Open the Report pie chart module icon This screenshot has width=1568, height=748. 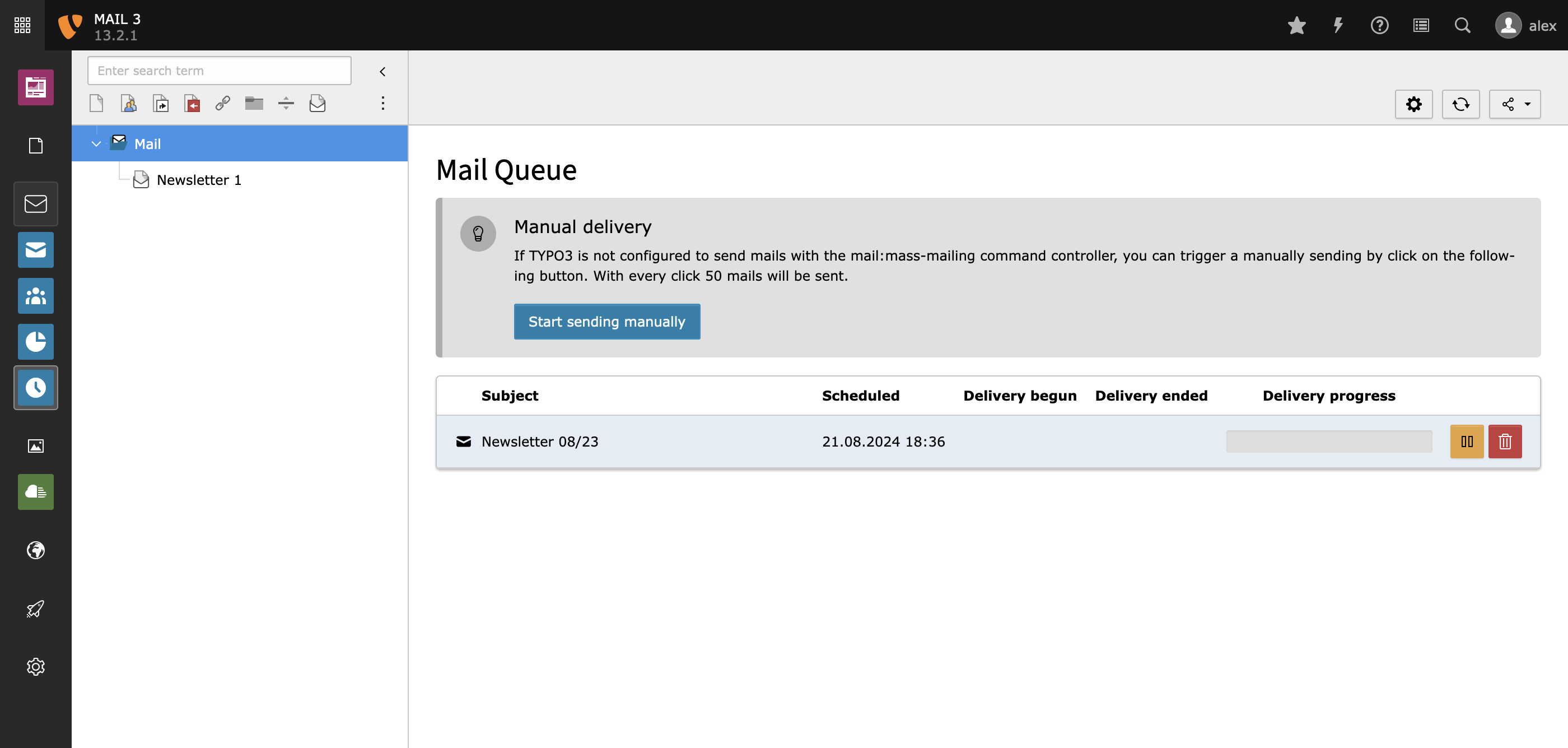[35, 342]
